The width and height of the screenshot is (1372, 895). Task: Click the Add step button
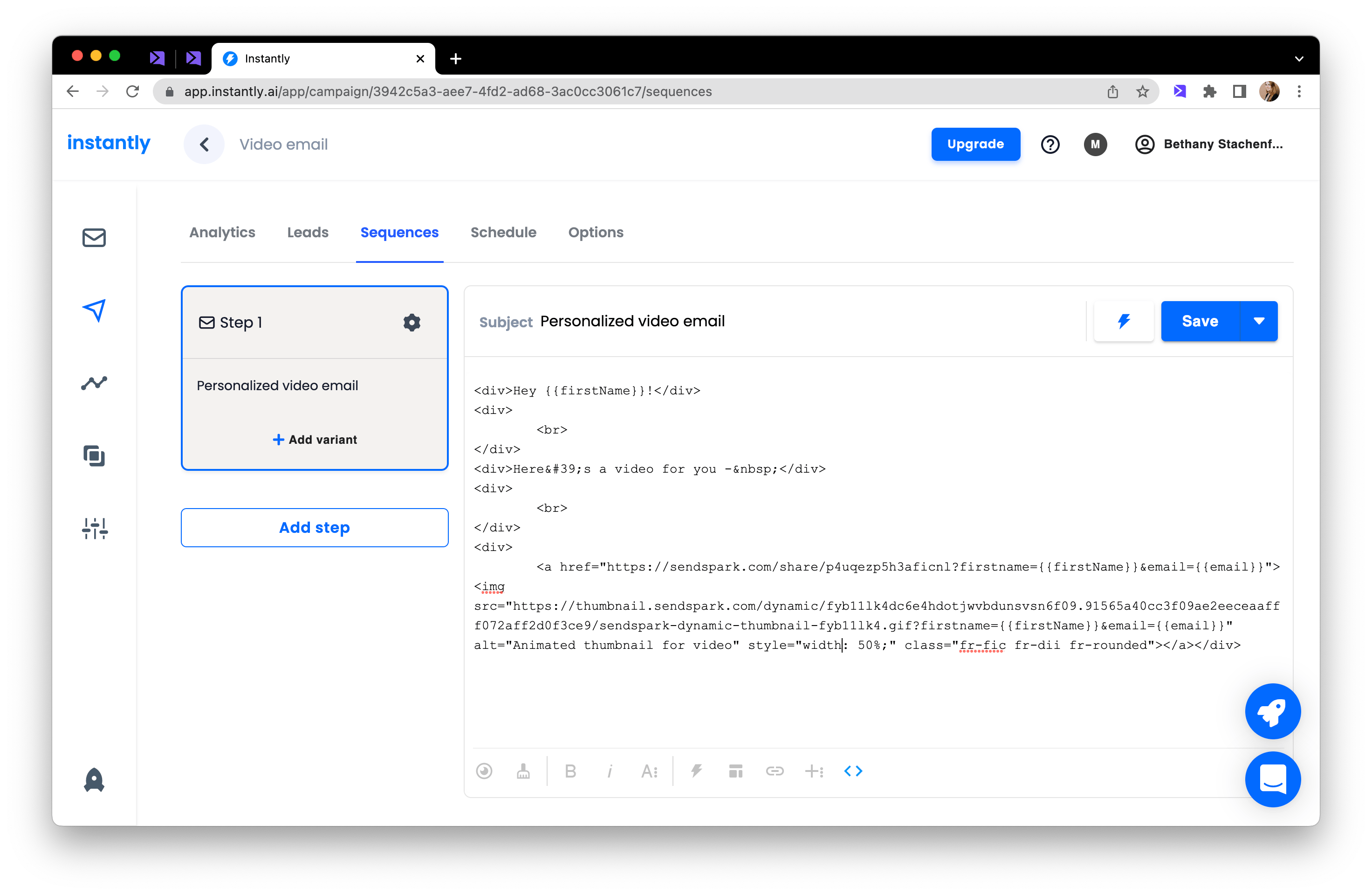click(315, 528)
